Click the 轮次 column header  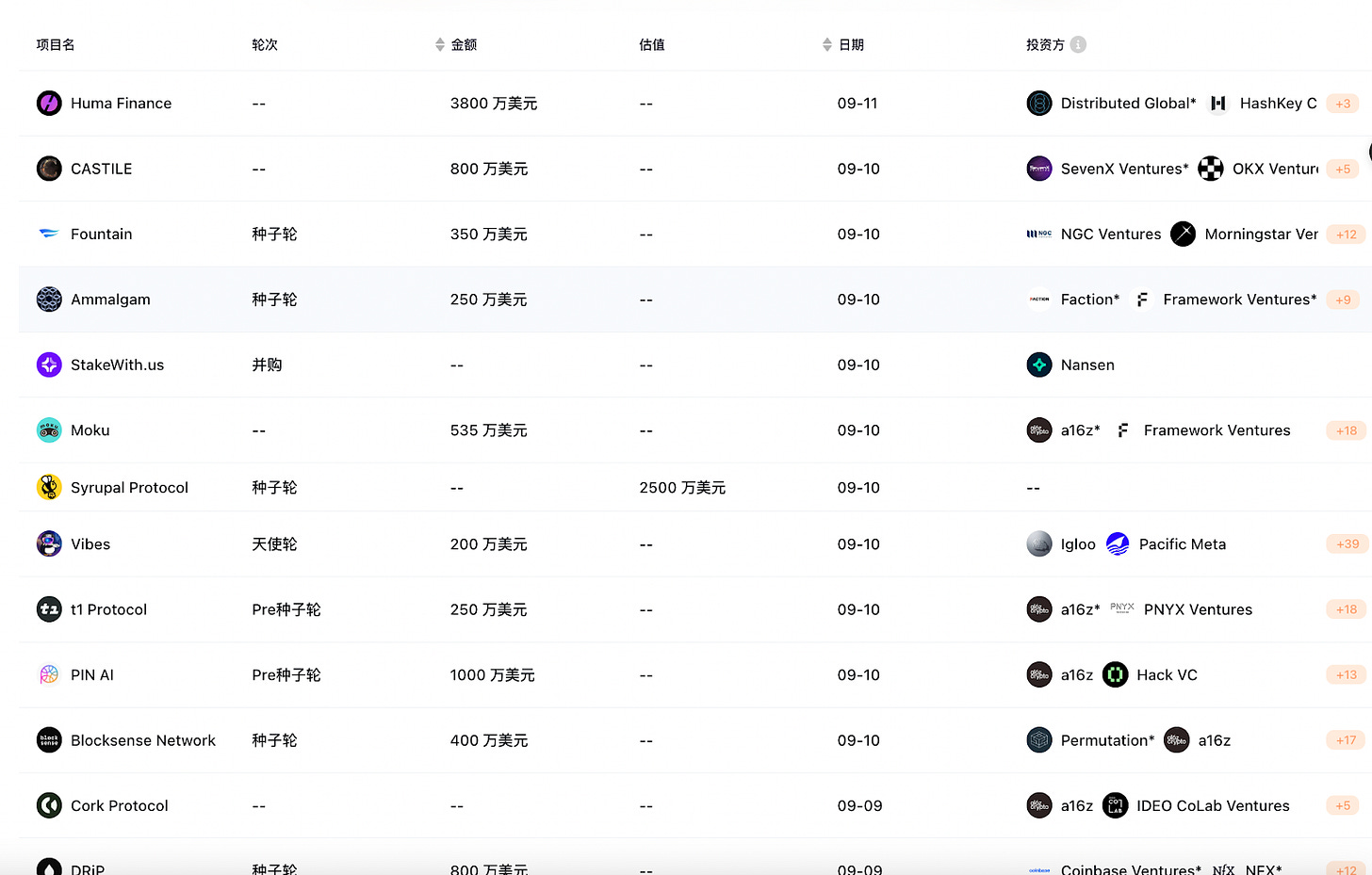pos(265,44)
